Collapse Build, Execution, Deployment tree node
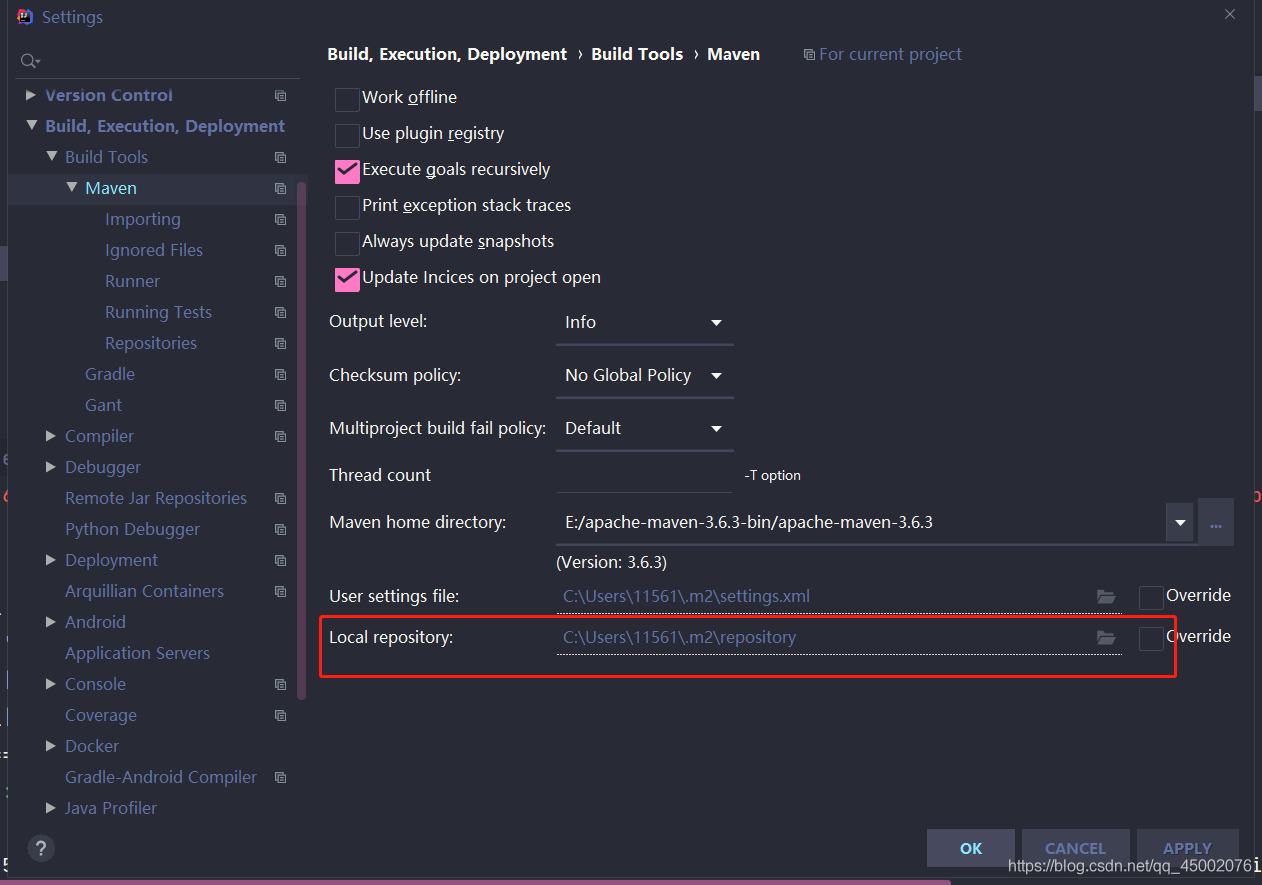 31,127
